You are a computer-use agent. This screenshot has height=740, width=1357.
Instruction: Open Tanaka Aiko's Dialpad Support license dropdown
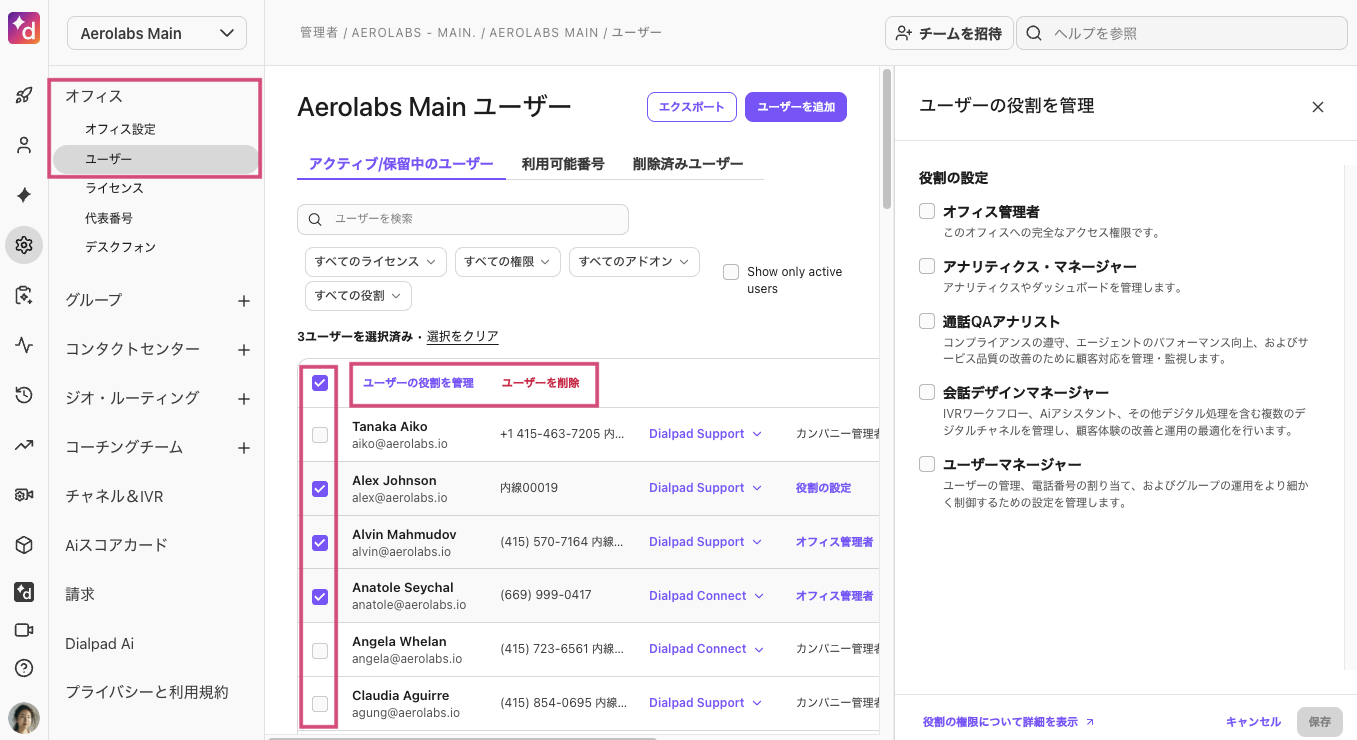(x=706, y=434)
